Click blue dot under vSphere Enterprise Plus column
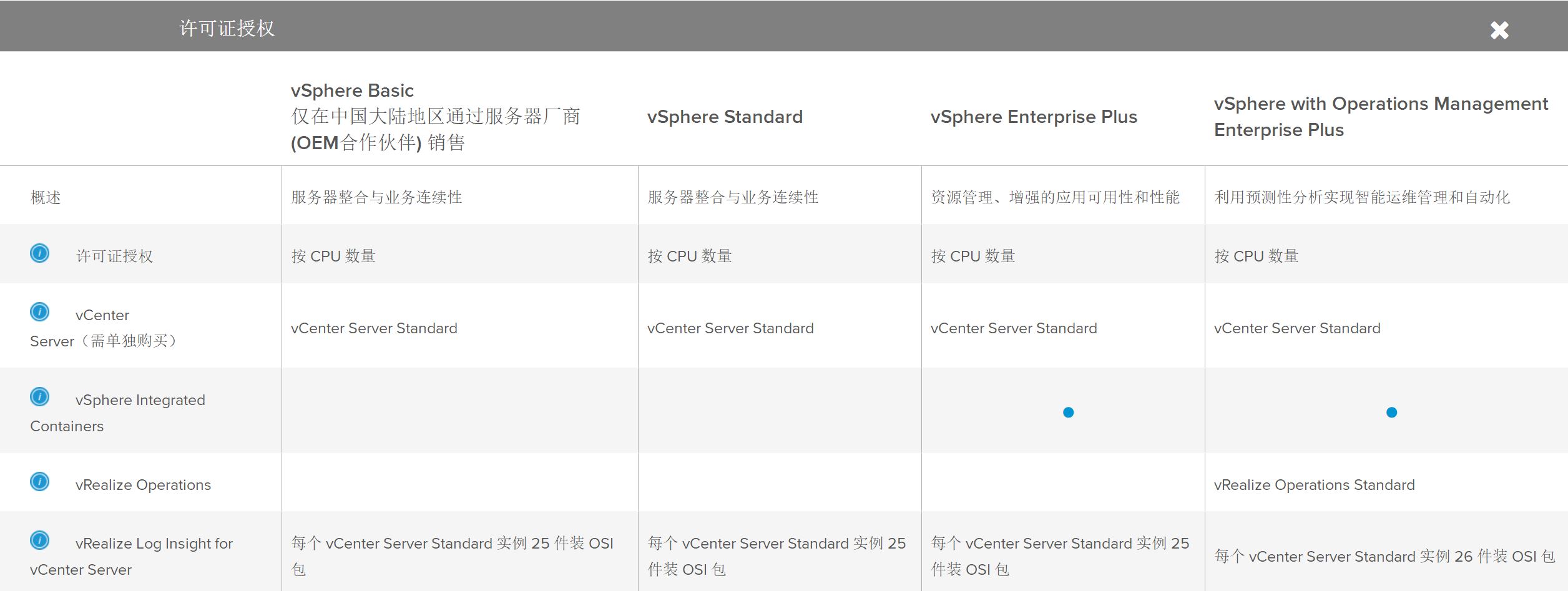The height and width of the screenshot is (591, 1568). coord(1068,413)
